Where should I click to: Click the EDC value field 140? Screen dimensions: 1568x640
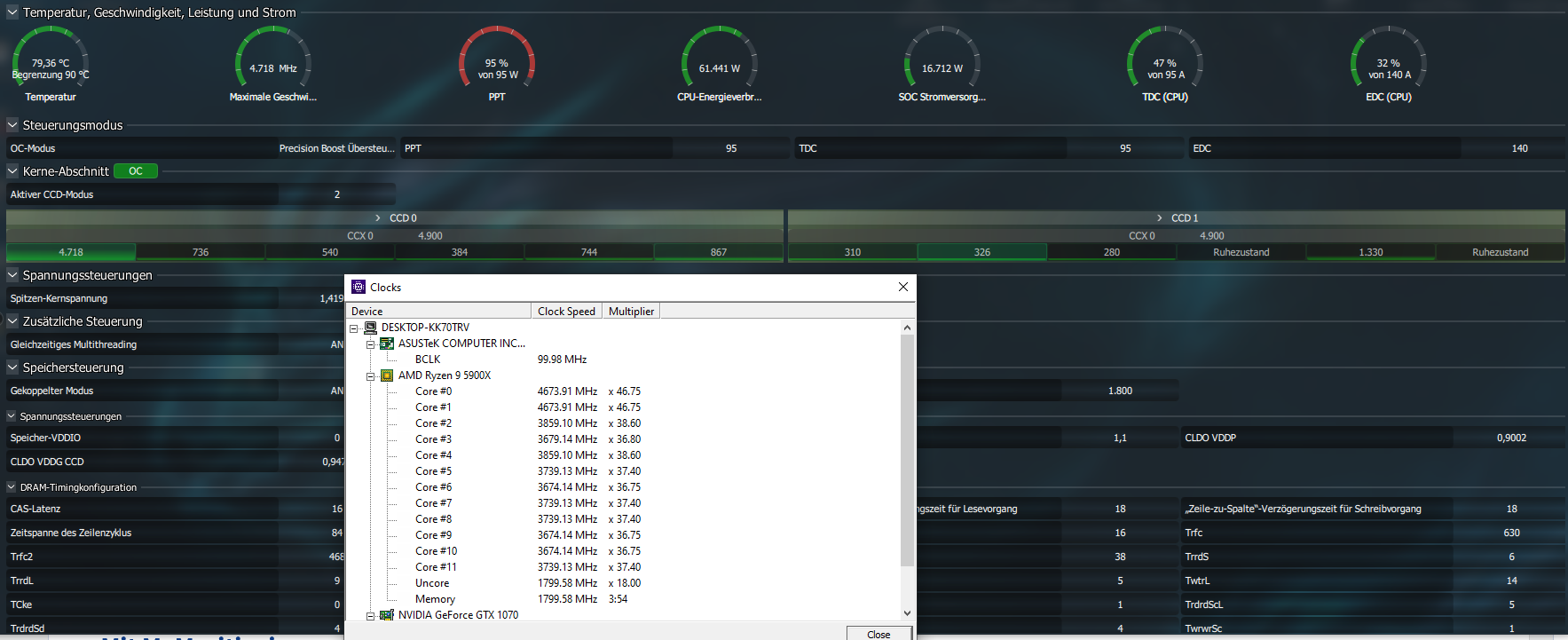pyautogui.click(x=1514, y=148)
